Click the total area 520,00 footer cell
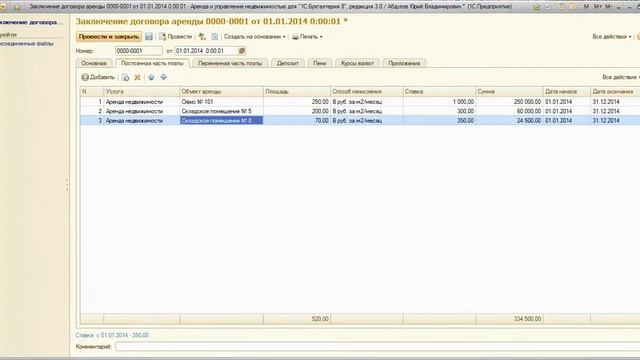This screenshot has width=640, height=360. [297, 319]
